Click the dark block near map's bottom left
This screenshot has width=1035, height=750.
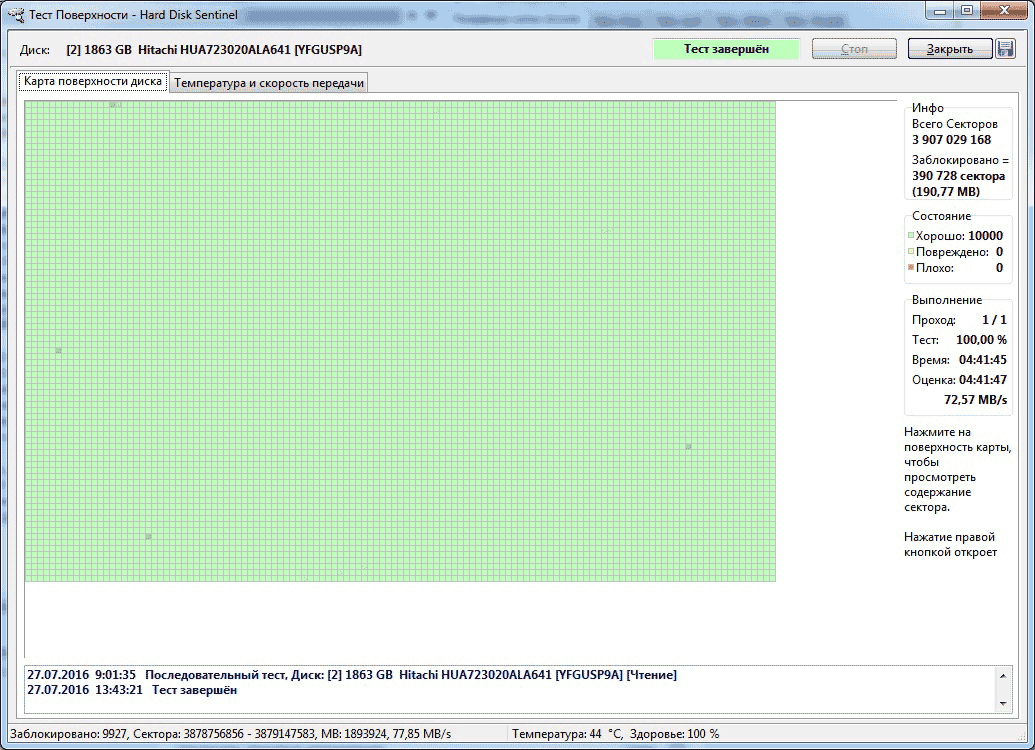149,537
